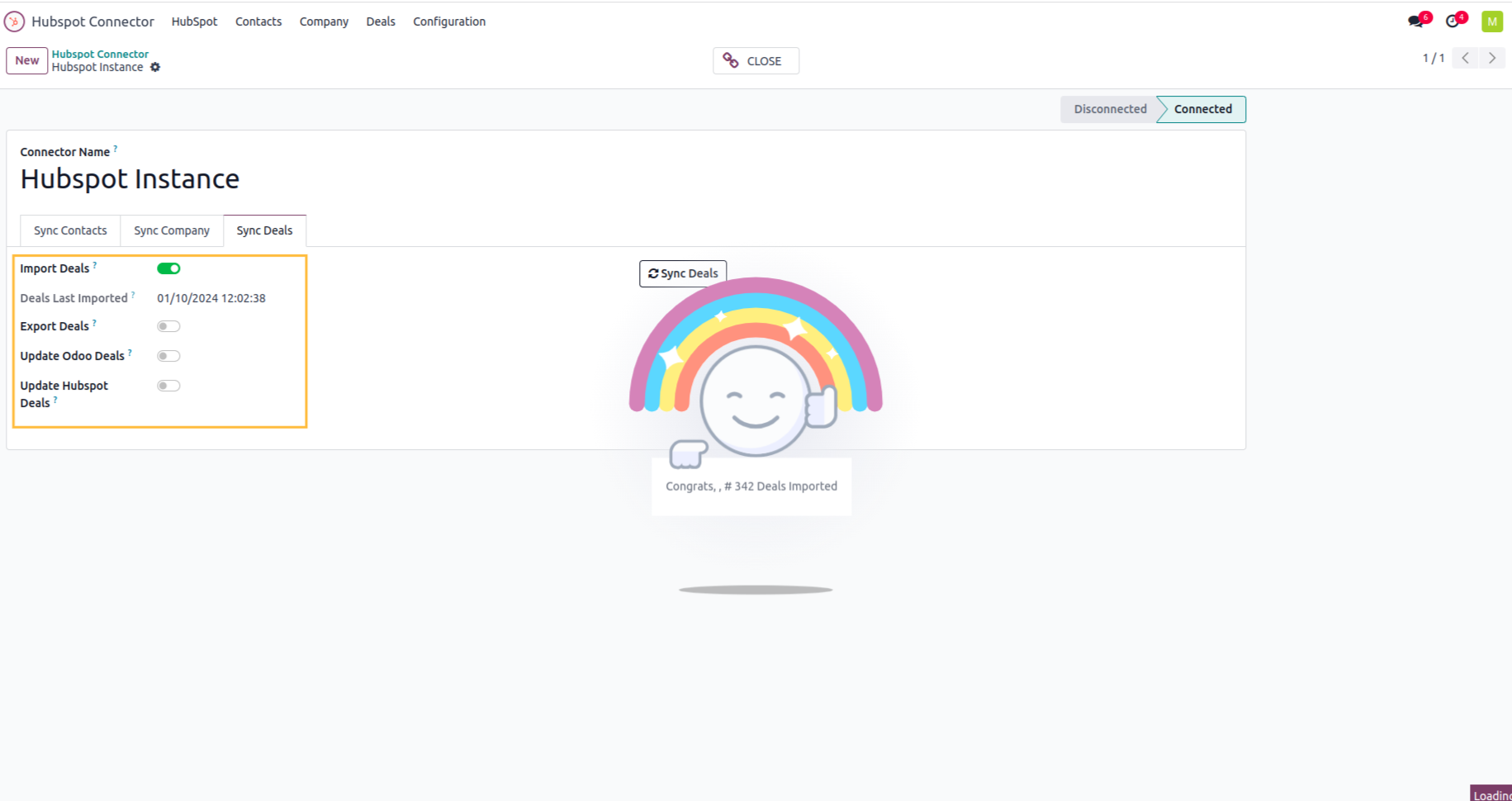Go to the previous record arrow
Screen dimensions: 1512x801
[1466, 58]
